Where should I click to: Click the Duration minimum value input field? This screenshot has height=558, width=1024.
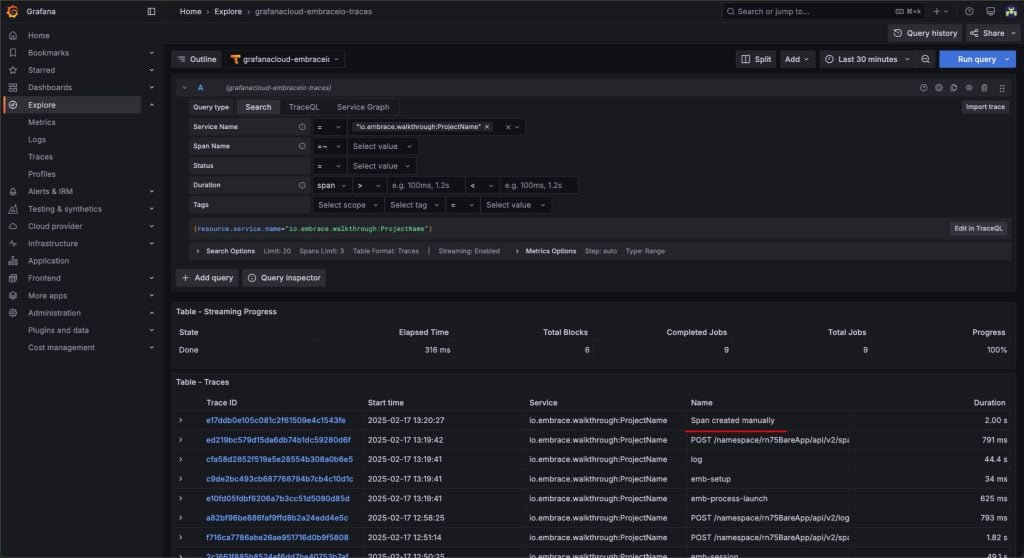tap(426, 186)
